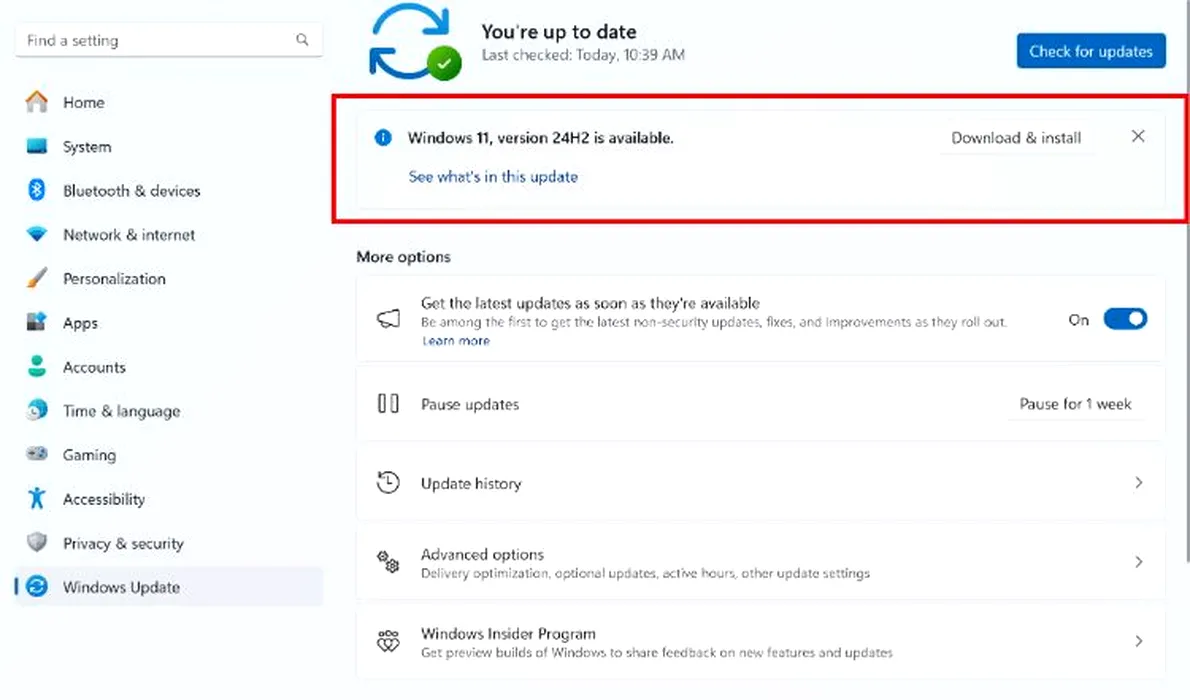Open Advanced options chevron arrow

click(x=1138, y=562)
